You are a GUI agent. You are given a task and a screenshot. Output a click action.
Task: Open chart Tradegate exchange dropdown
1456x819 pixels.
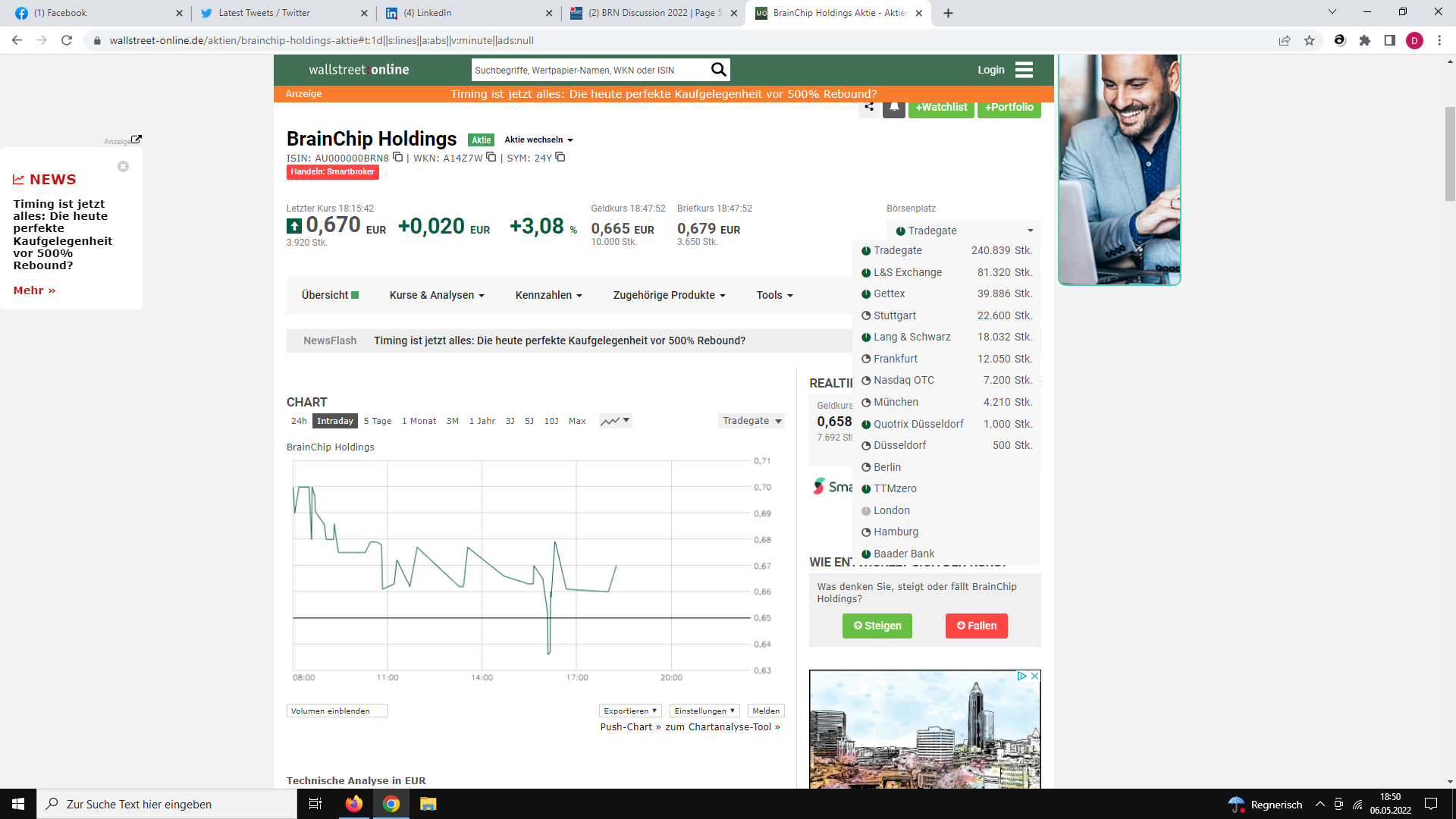click(752, 421)
